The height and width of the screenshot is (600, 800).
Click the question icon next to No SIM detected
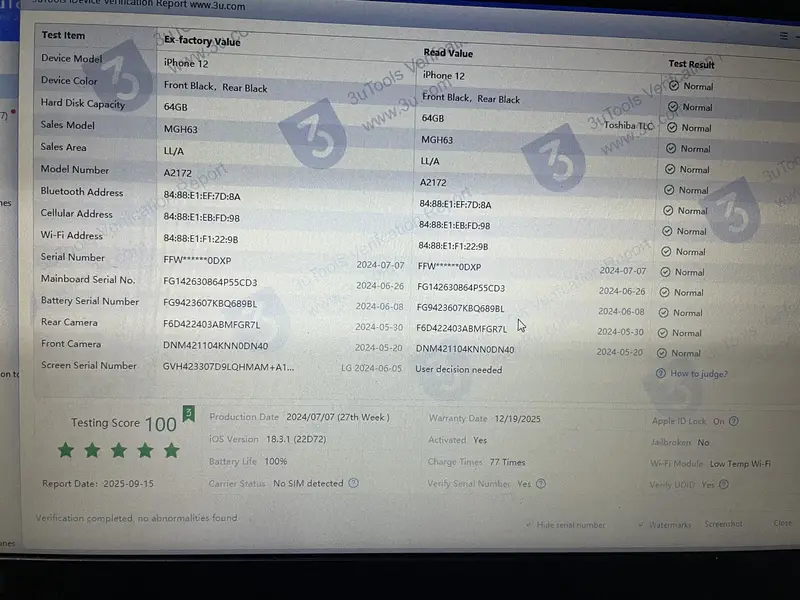(353, 483)
